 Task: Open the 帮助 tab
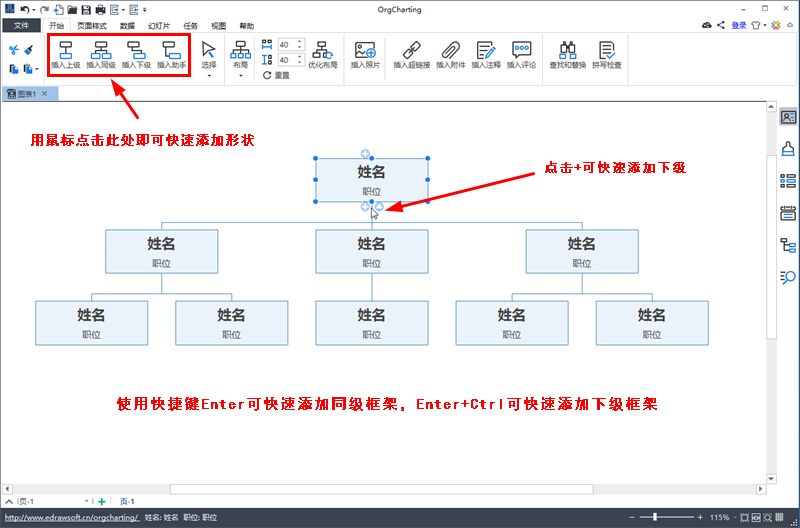[246, 26]
